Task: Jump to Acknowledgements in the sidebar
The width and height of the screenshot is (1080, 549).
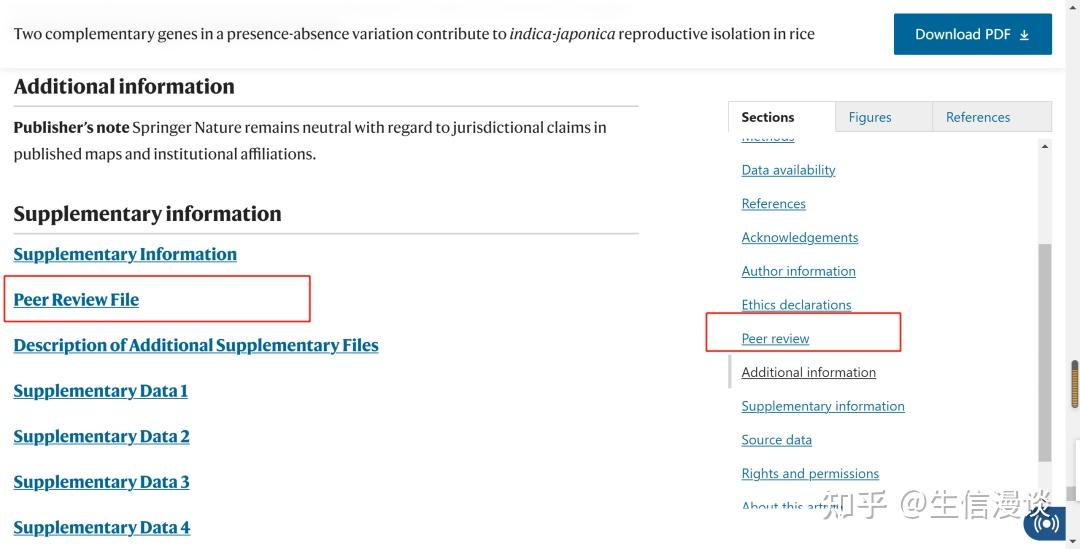Action: (x=799, y=238)
